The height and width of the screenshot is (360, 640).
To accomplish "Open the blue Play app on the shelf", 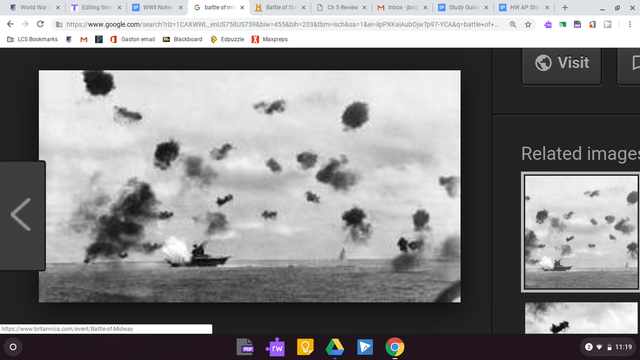I will pyautogui.click(x=365, y=347).
